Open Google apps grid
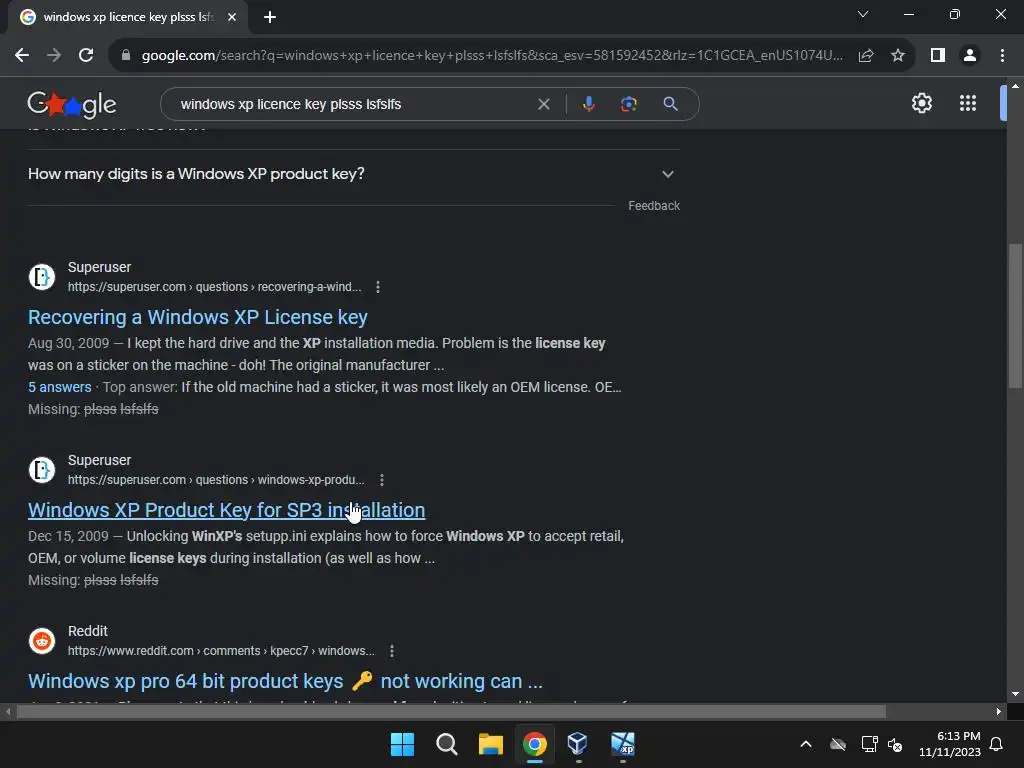The height and width of the screenshot is (768, 1024). tap(968, 103)
